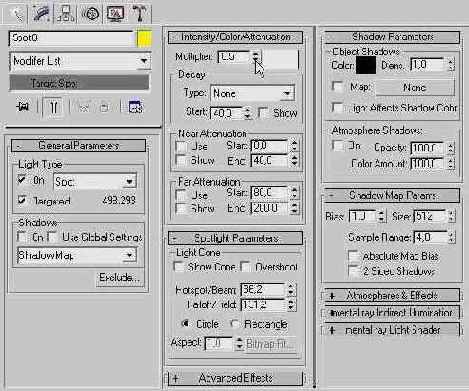Switch to the Hierarchy panel tab
Screen dimensions: 469x391
click(x=65, y=14)
